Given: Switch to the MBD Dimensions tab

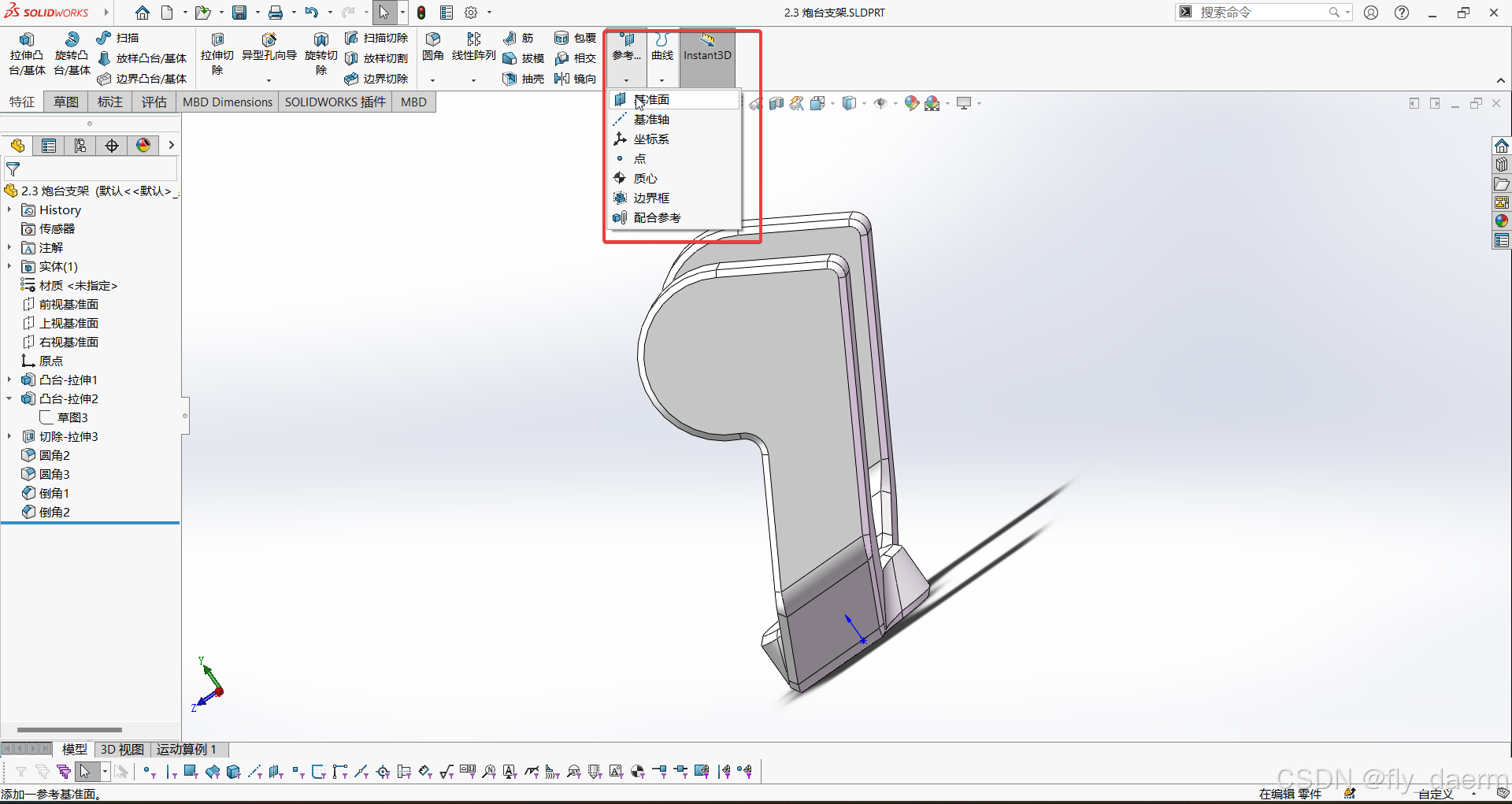Looking at the screenshot, I should click(228, 102).
